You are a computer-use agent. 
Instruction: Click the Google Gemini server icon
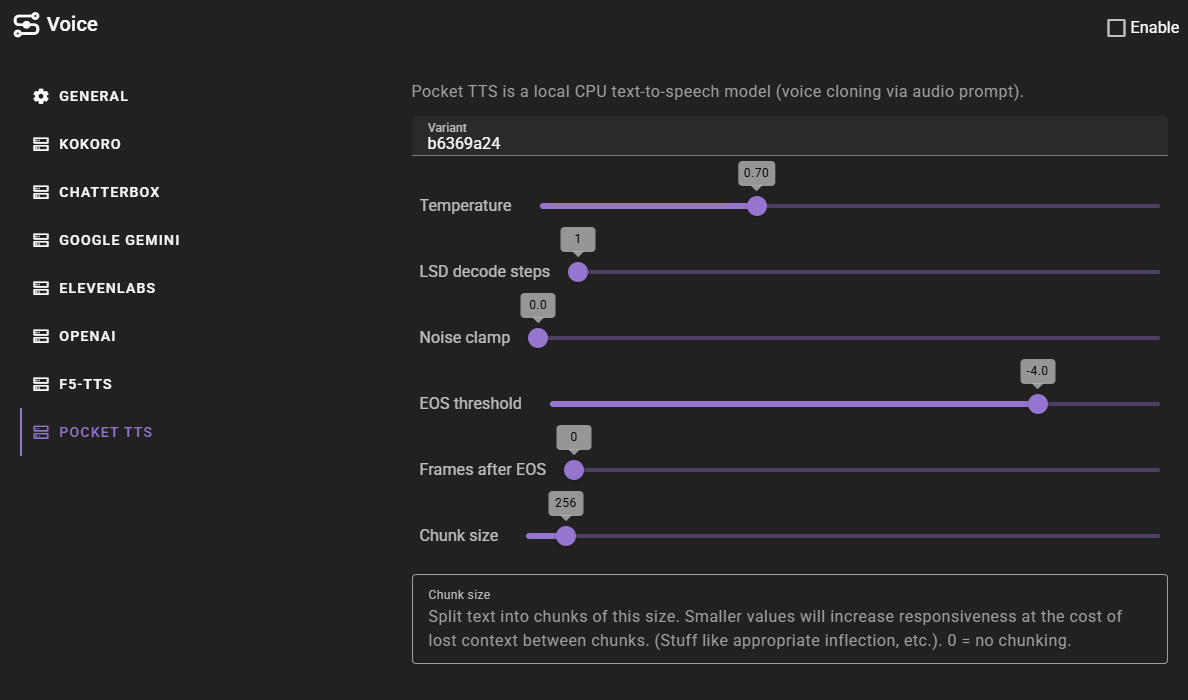41,240
